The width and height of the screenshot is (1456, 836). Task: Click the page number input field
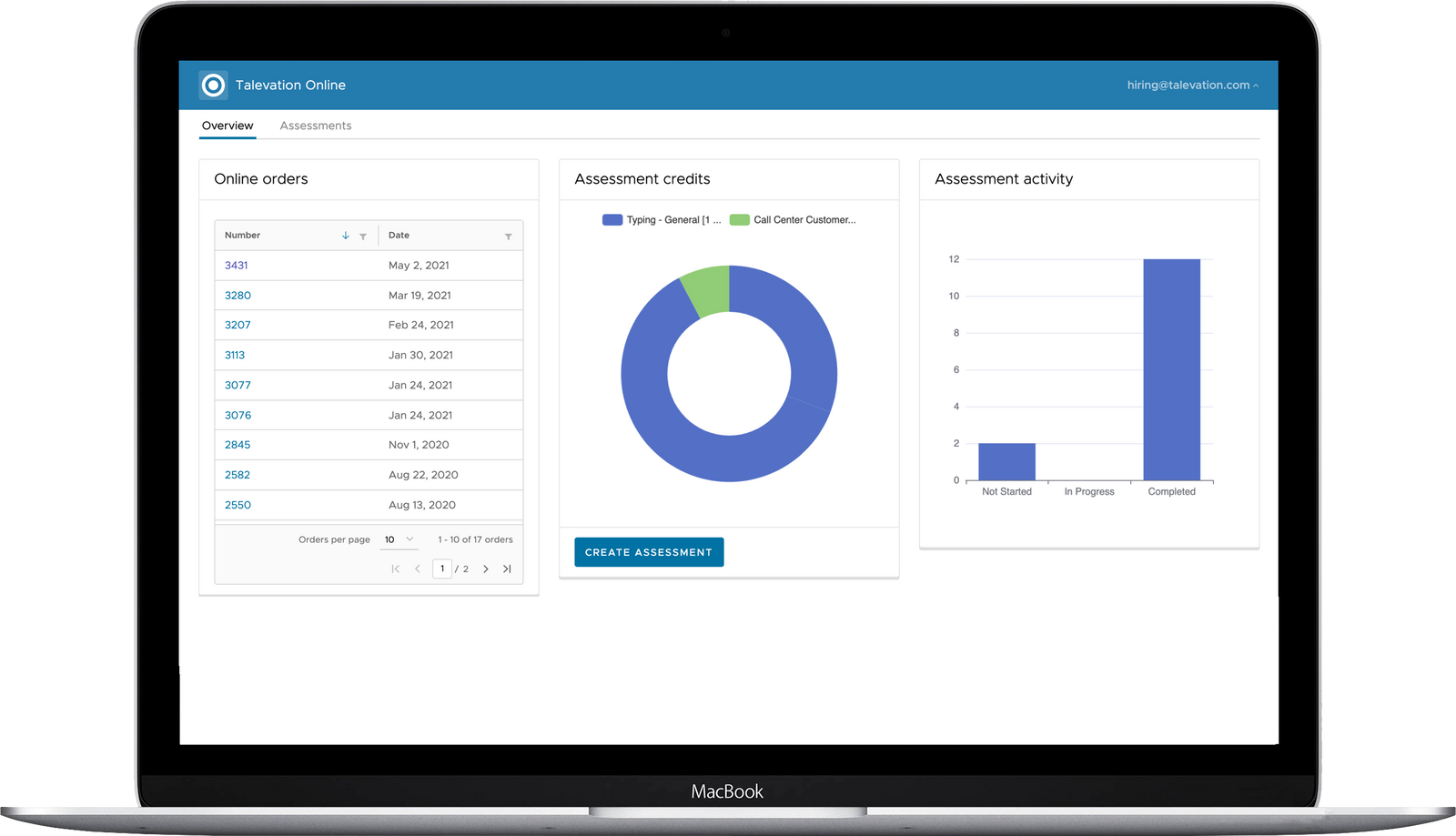tap(442, 569)
